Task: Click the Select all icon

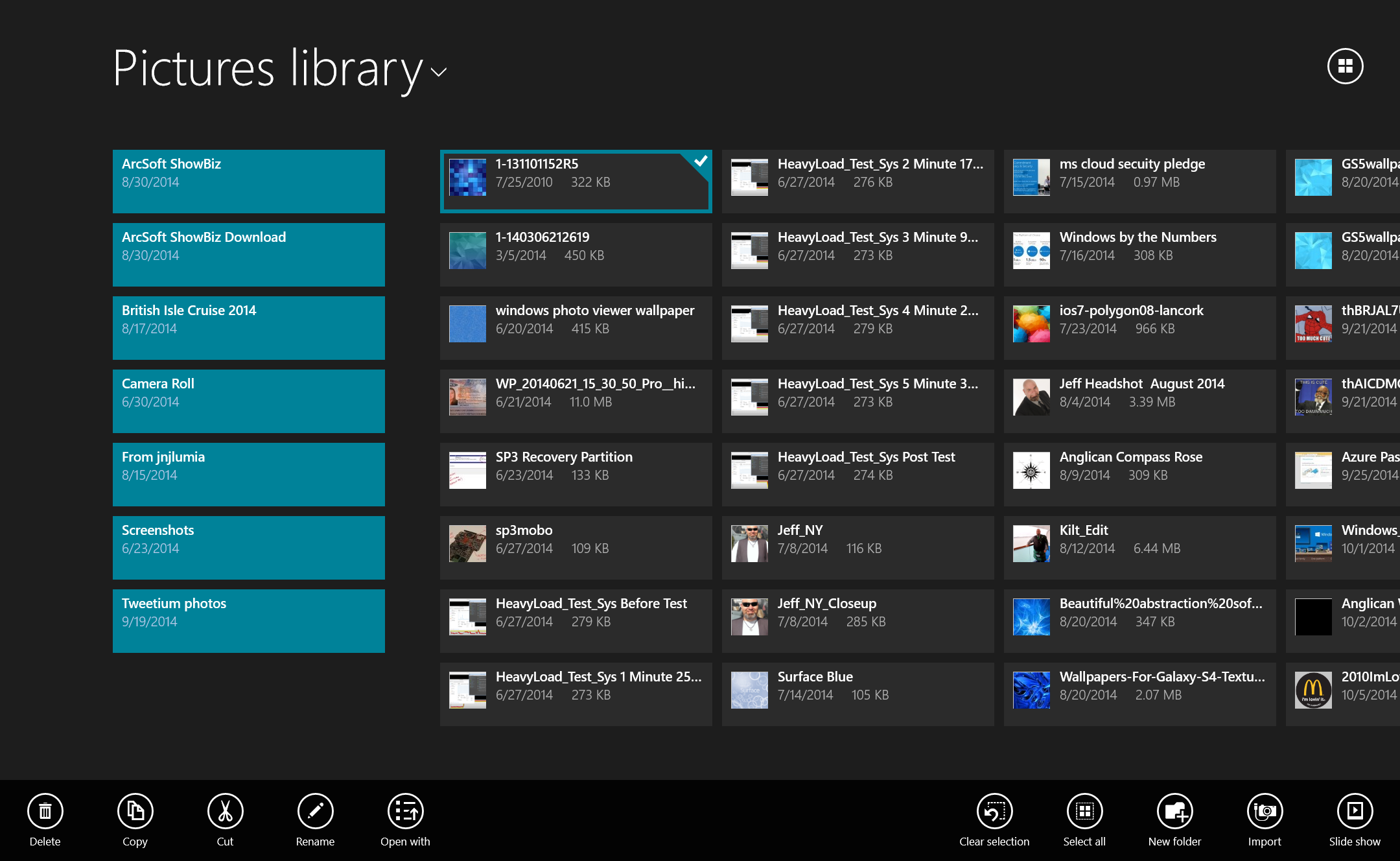Action: point(1084,811)
